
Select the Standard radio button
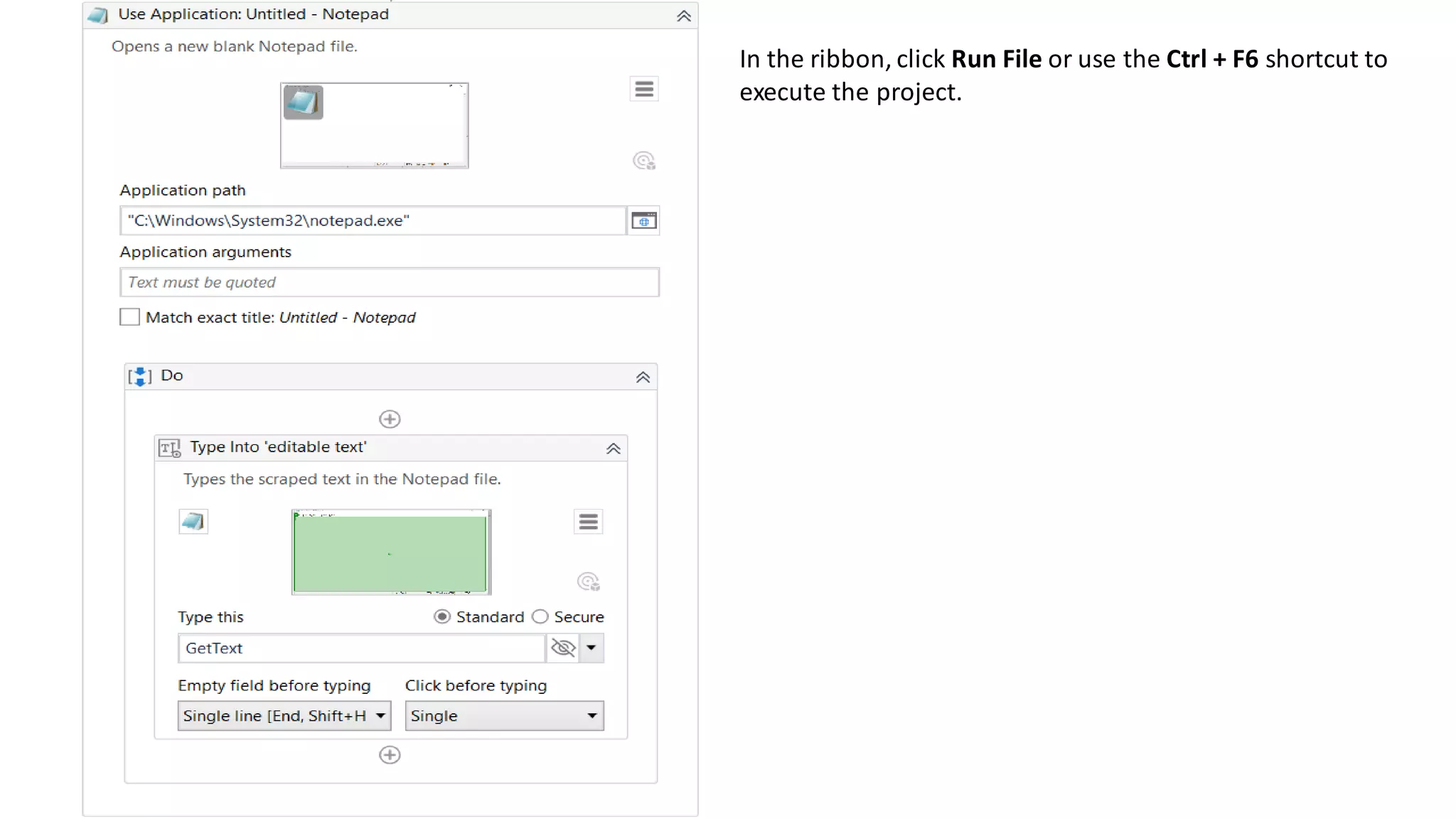pos(442,617)
